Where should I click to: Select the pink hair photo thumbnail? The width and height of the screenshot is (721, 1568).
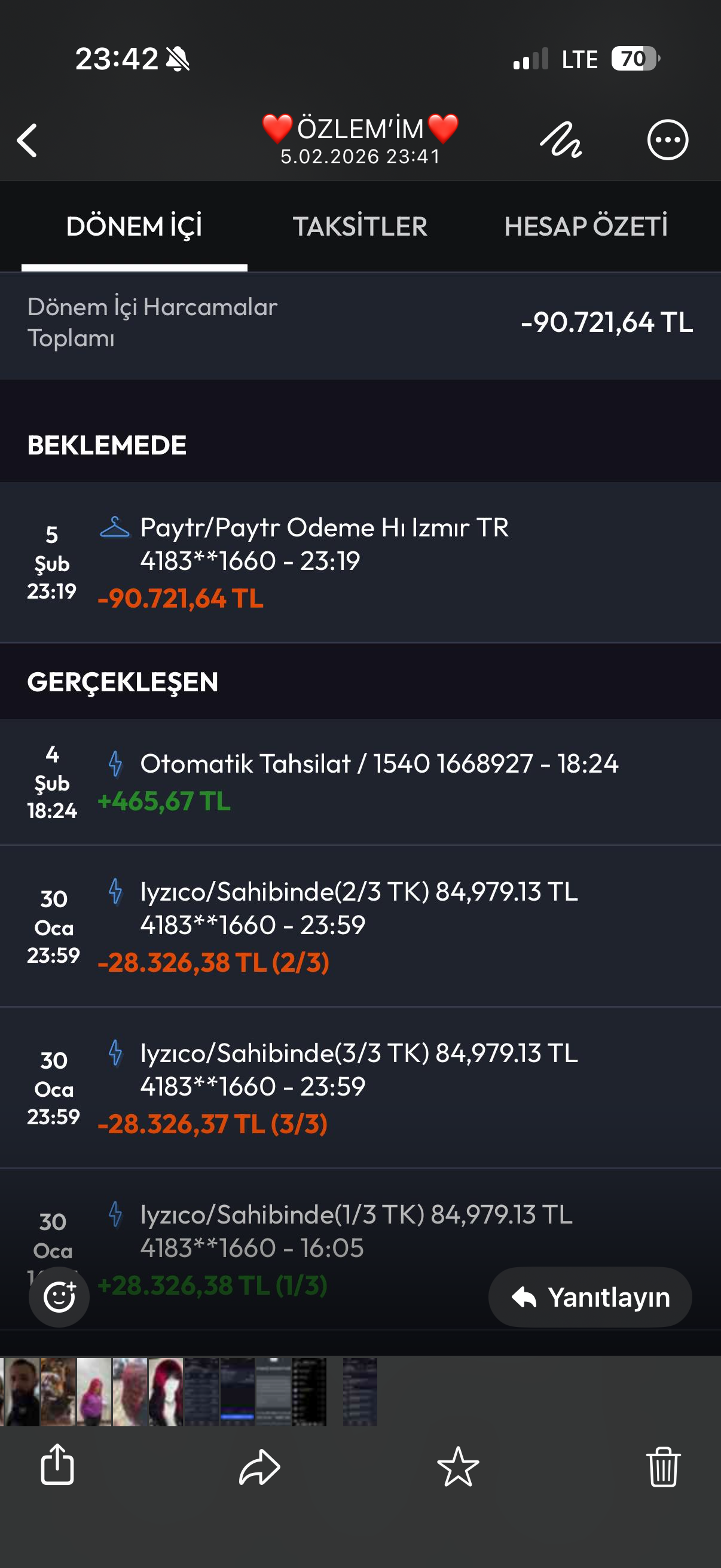[94, 1392]
